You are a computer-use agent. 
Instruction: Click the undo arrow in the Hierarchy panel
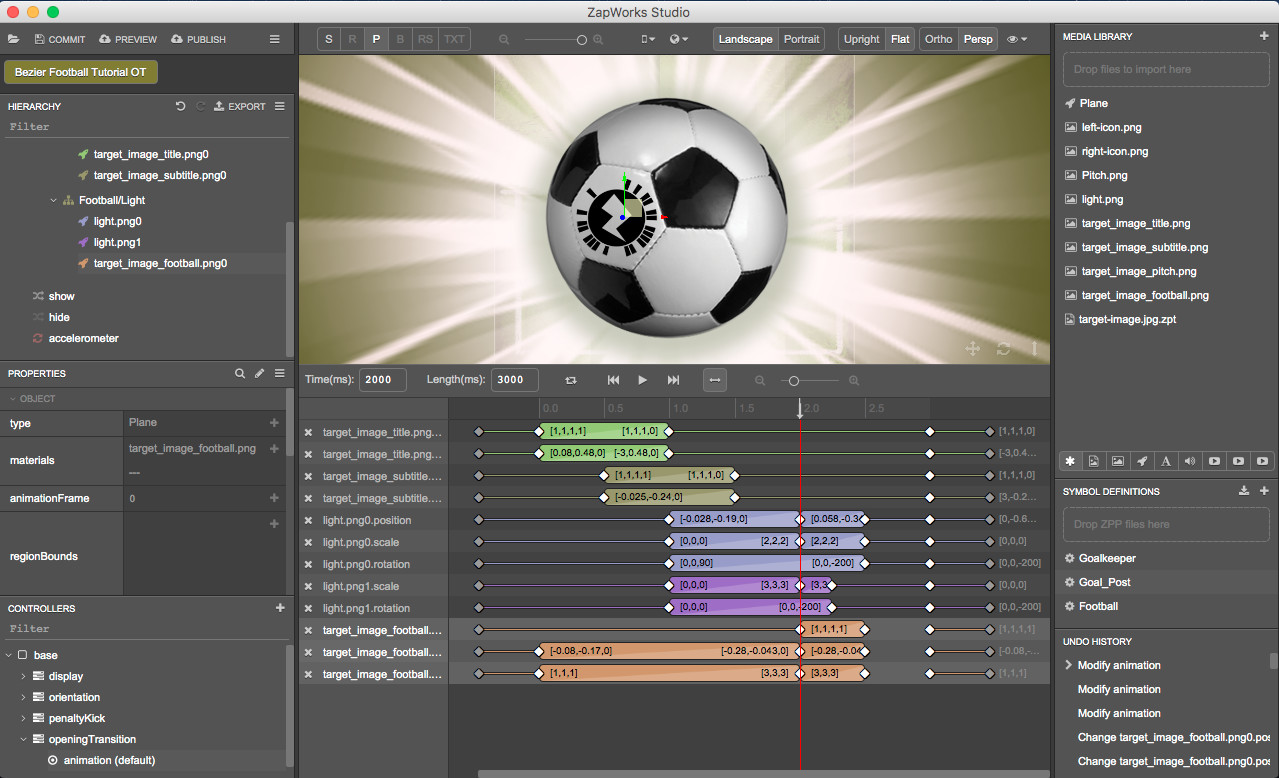(x=180, y=106)
